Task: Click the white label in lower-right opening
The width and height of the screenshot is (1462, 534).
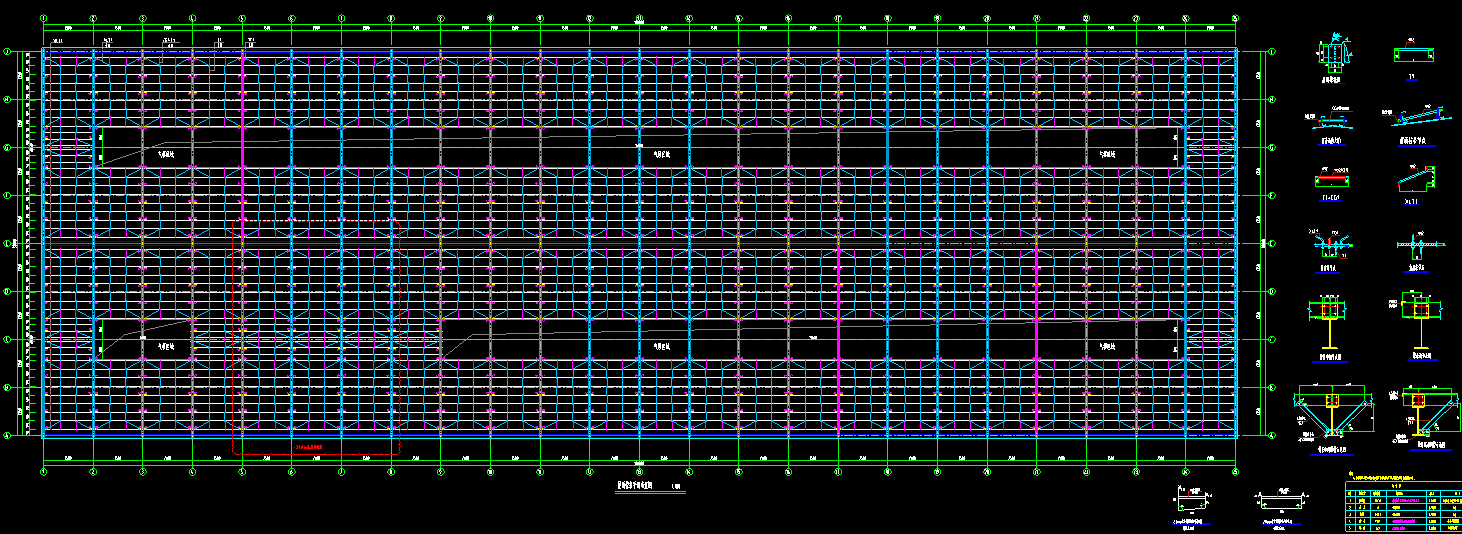Action: [x=1107, y=346]
